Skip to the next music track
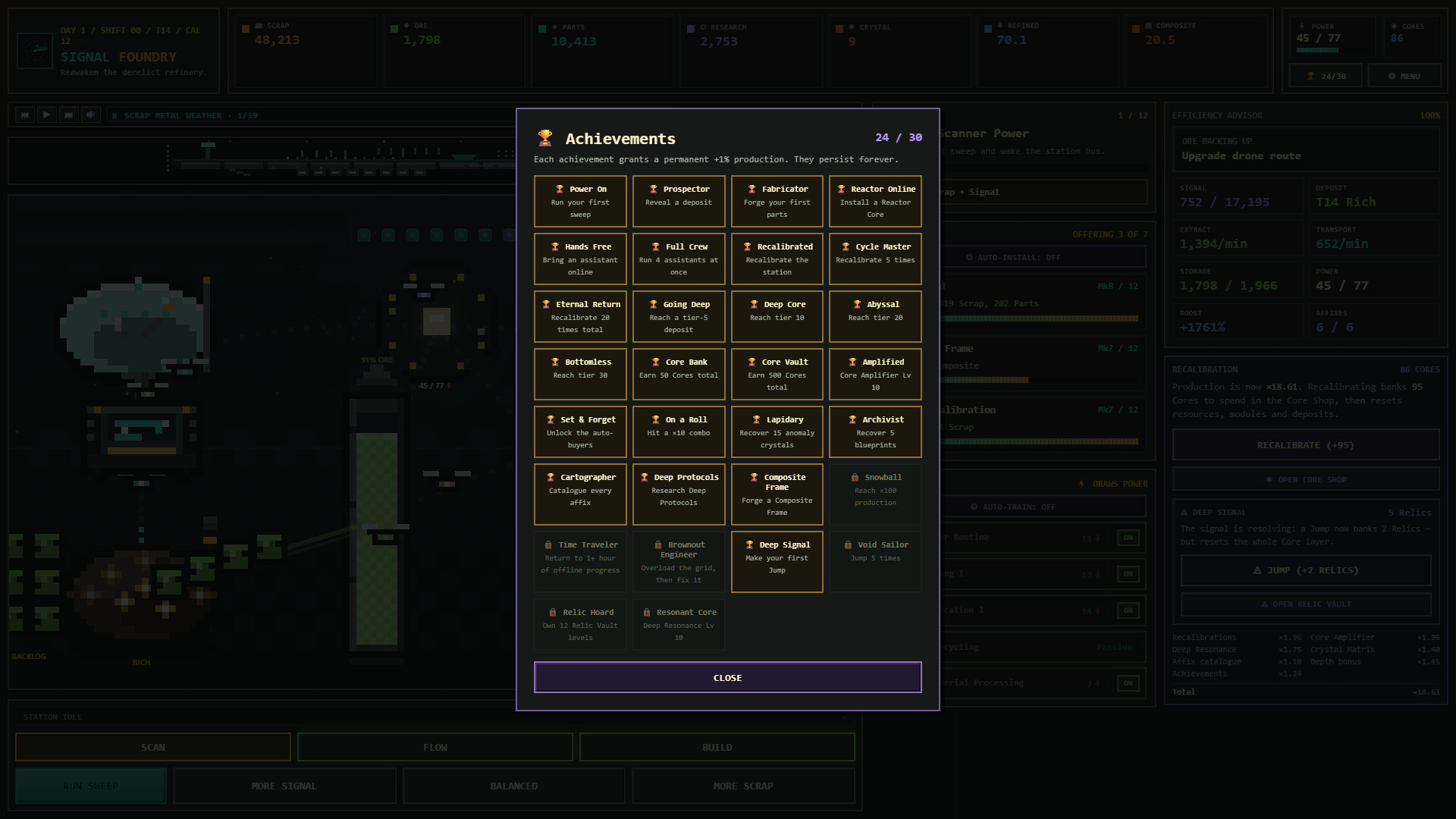Screen dimensions: 1456x819 point(69,115)
